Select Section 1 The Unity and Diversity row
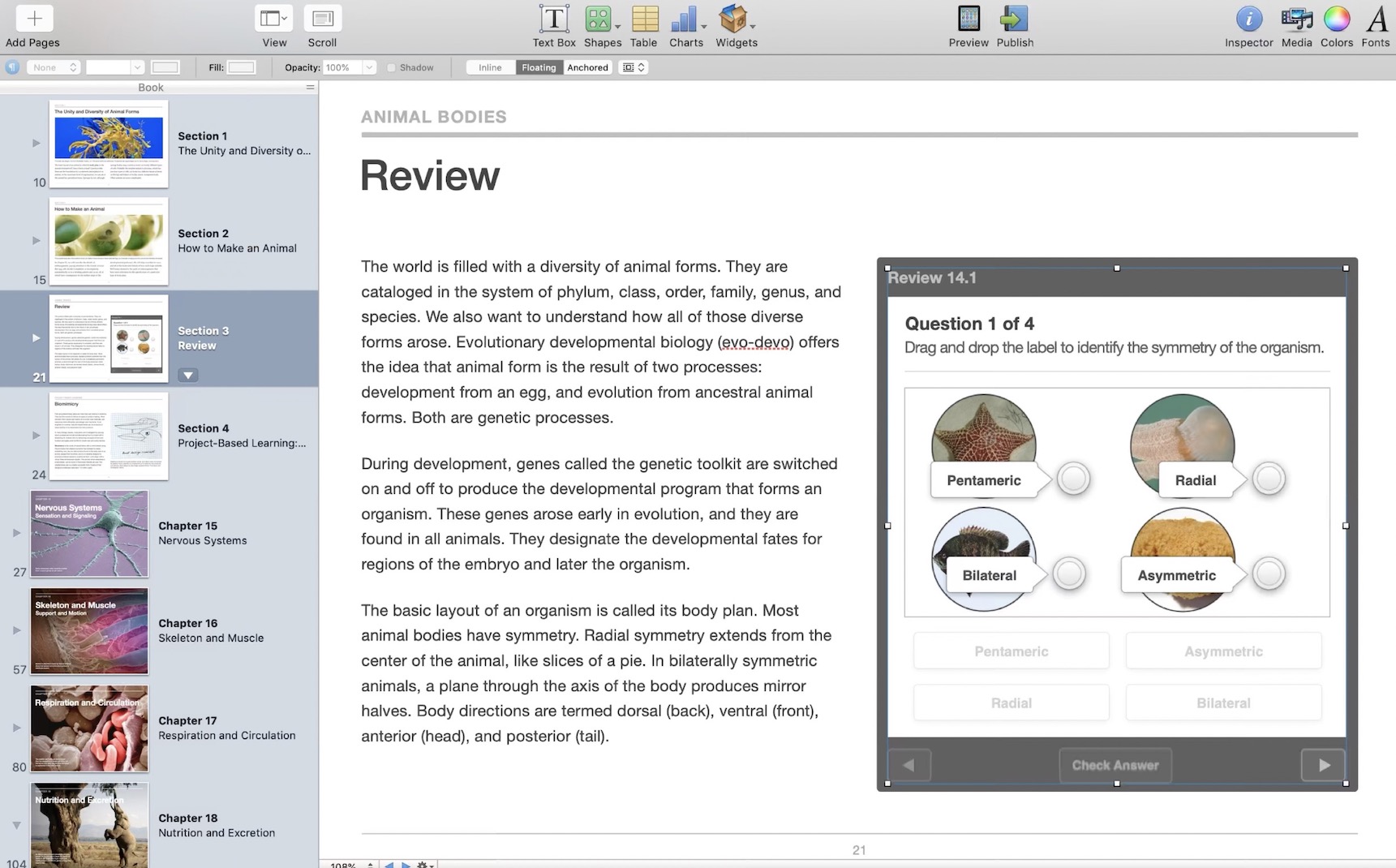Viewport: 1396px width, 868px height. pyautogui.click(x=159, y=144)
